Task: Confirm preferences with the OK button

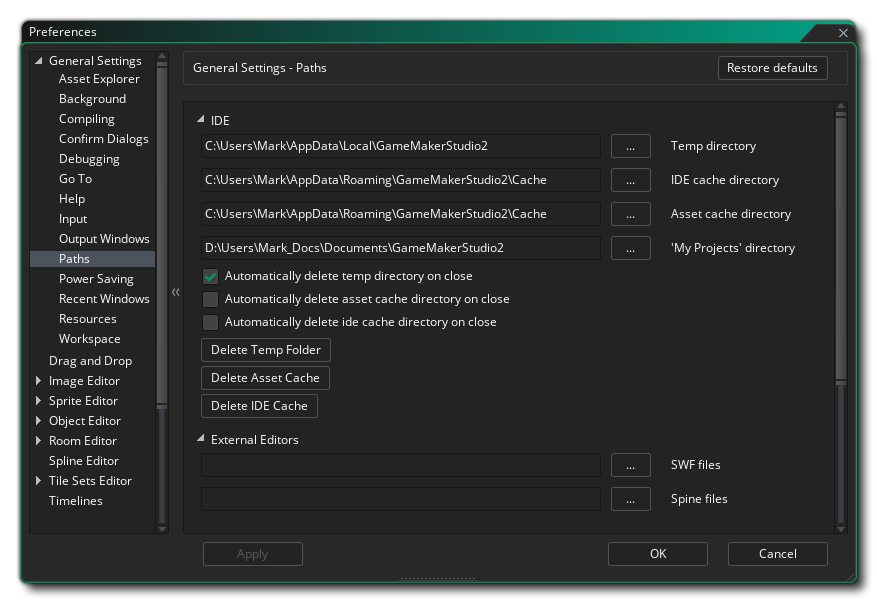Action: pyautogui.click(x=657, y=553)
